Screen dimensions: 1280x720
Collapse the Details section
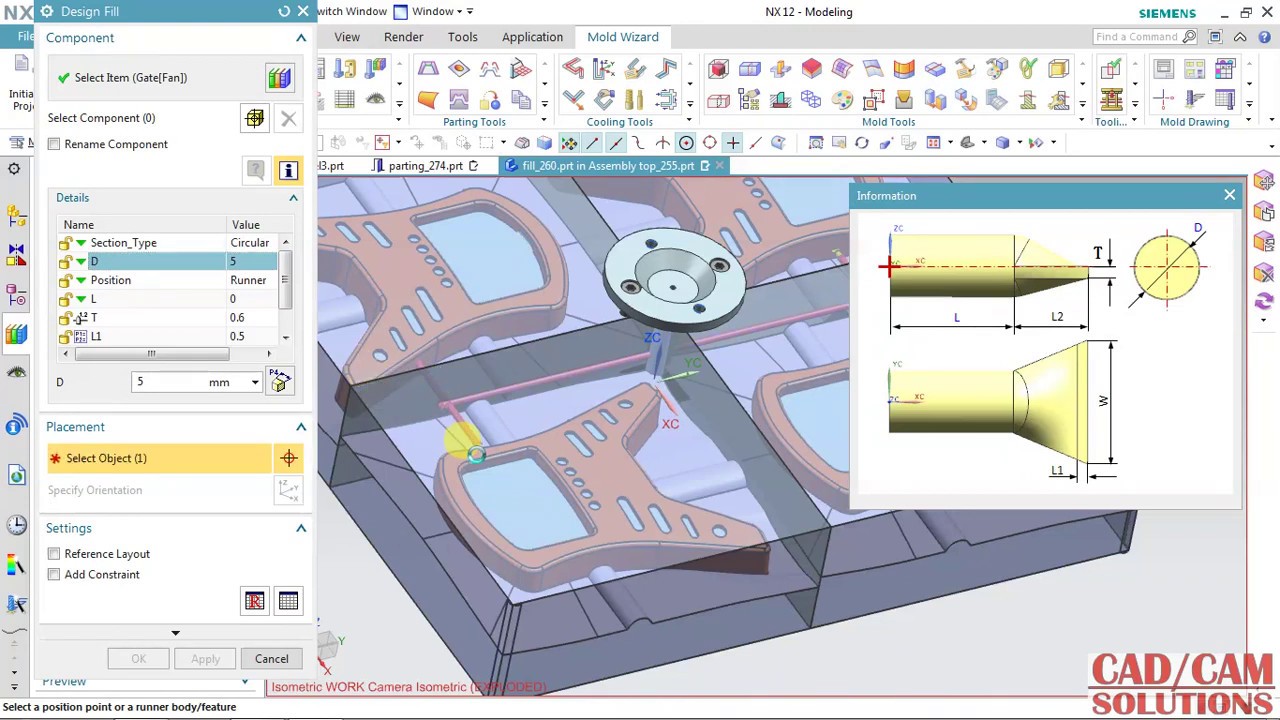pyautogui.click(x=293, y=198)
